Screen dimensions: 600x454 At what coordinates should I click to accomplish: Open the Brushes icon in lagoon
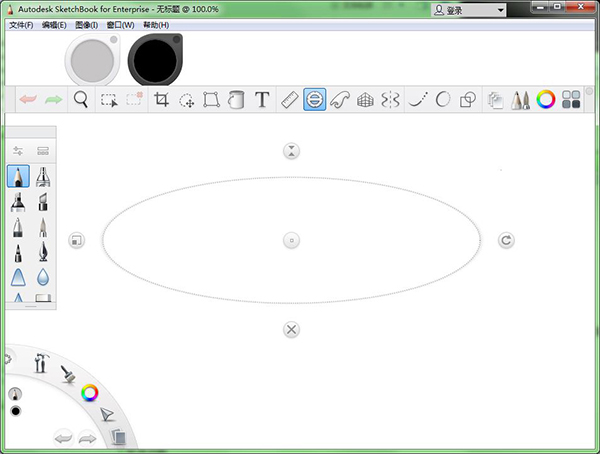click(x=68, y=374)
